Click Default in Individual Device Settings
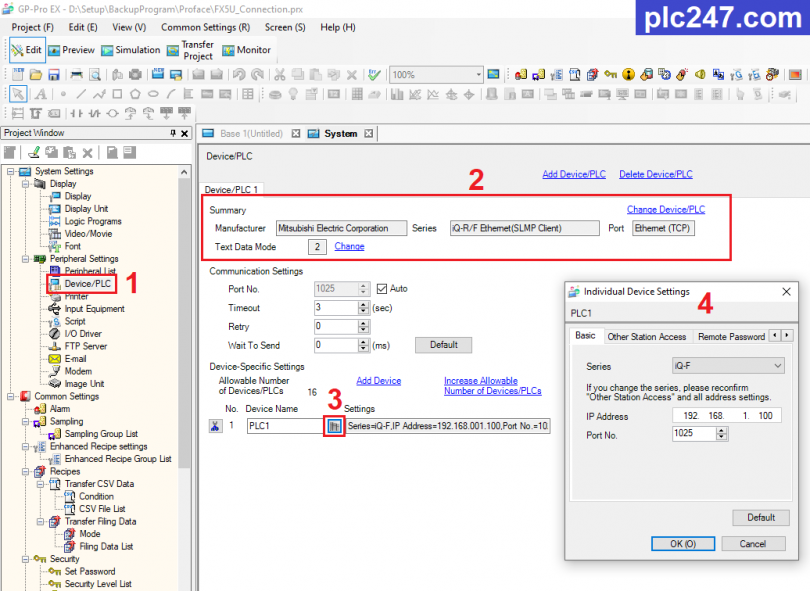Screen dimensions: 810x591 [x=761, y=517]
